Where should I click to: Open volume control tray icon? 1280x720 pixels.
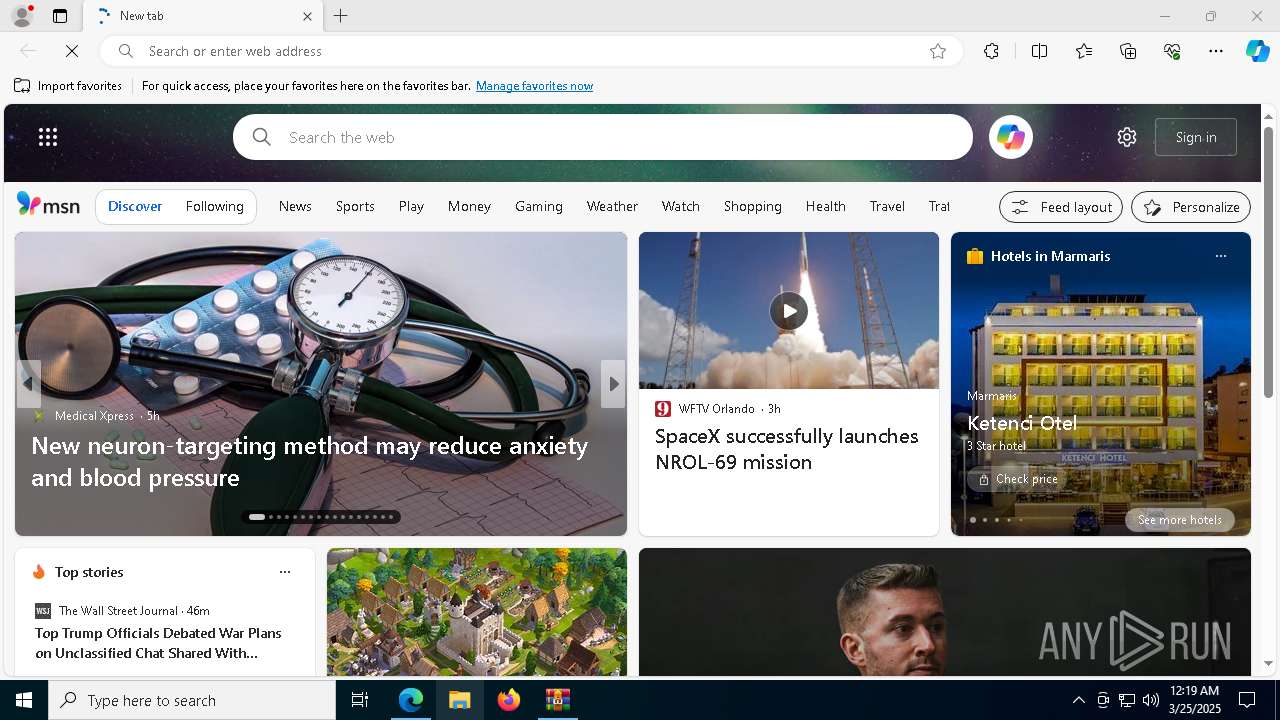[1150, 700]
